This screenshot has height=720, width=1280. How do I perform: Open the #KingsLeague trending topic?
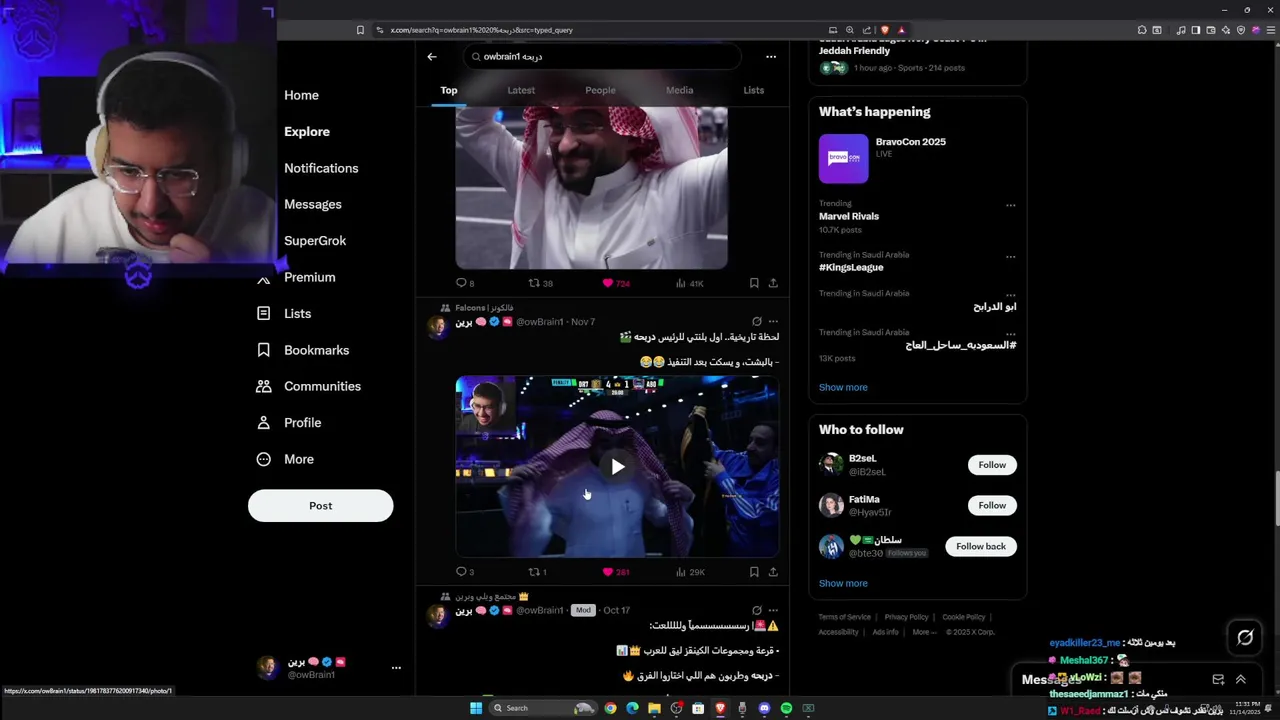click(851, 267)
